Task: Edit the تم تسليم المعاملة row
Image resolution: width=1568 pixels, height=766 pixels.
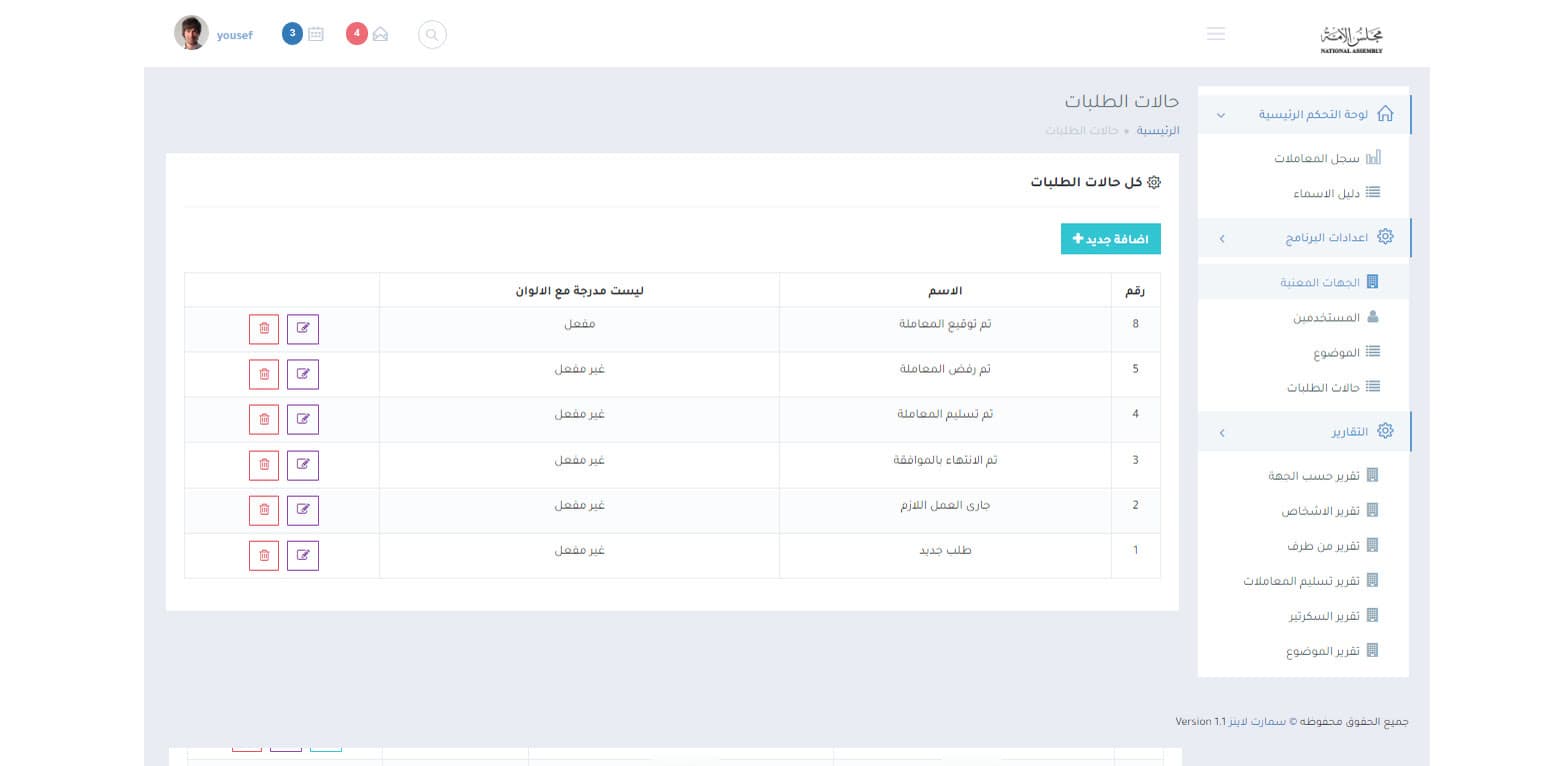Action: 303,419
